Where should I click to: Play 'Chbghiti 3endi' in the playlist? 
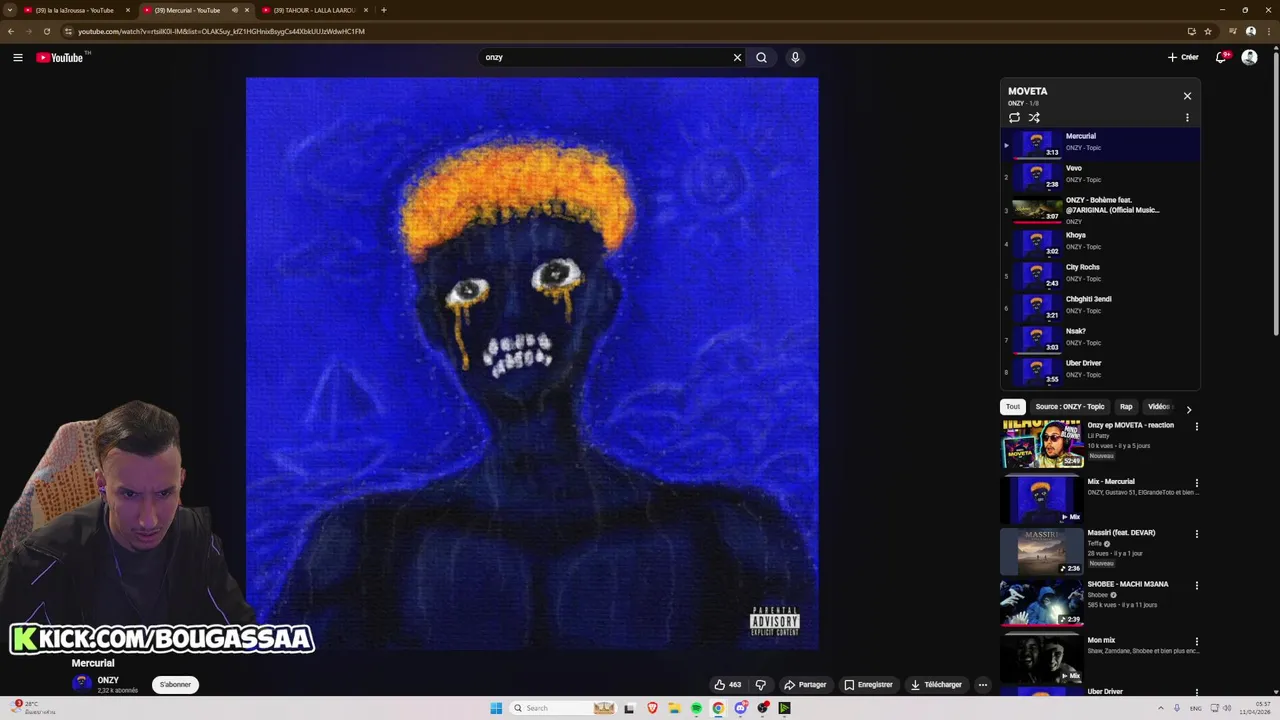coord(1100,307)
